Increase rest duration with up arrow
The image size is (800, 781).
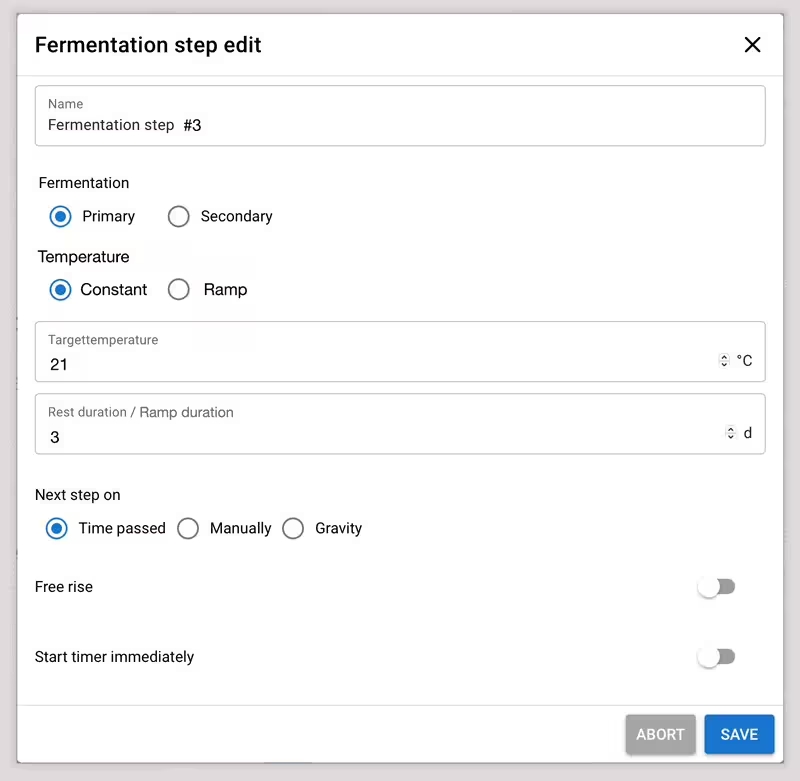pos(731,429)
